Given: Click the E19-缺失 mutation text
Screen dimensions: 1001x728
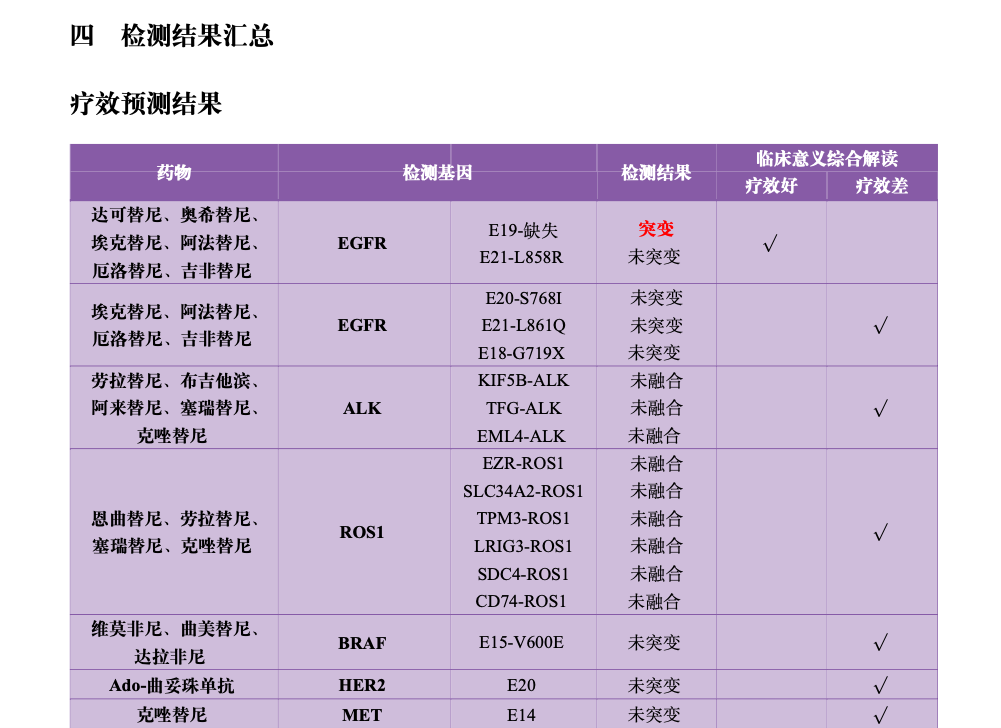Looking at the screenshot, I should [521, 229].
